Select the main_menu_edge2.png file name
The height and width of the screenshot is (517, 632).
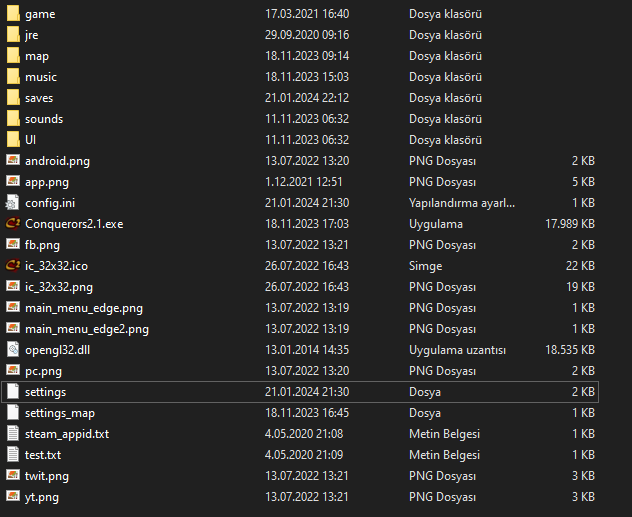tap(87, 328)
